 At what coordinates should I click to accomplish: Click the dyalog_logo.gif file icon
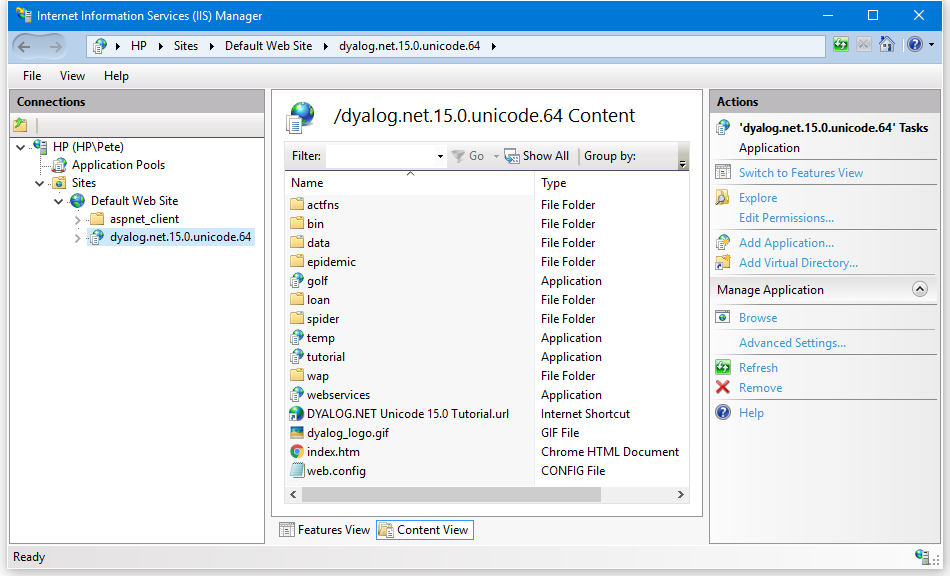tap(297, 433)
